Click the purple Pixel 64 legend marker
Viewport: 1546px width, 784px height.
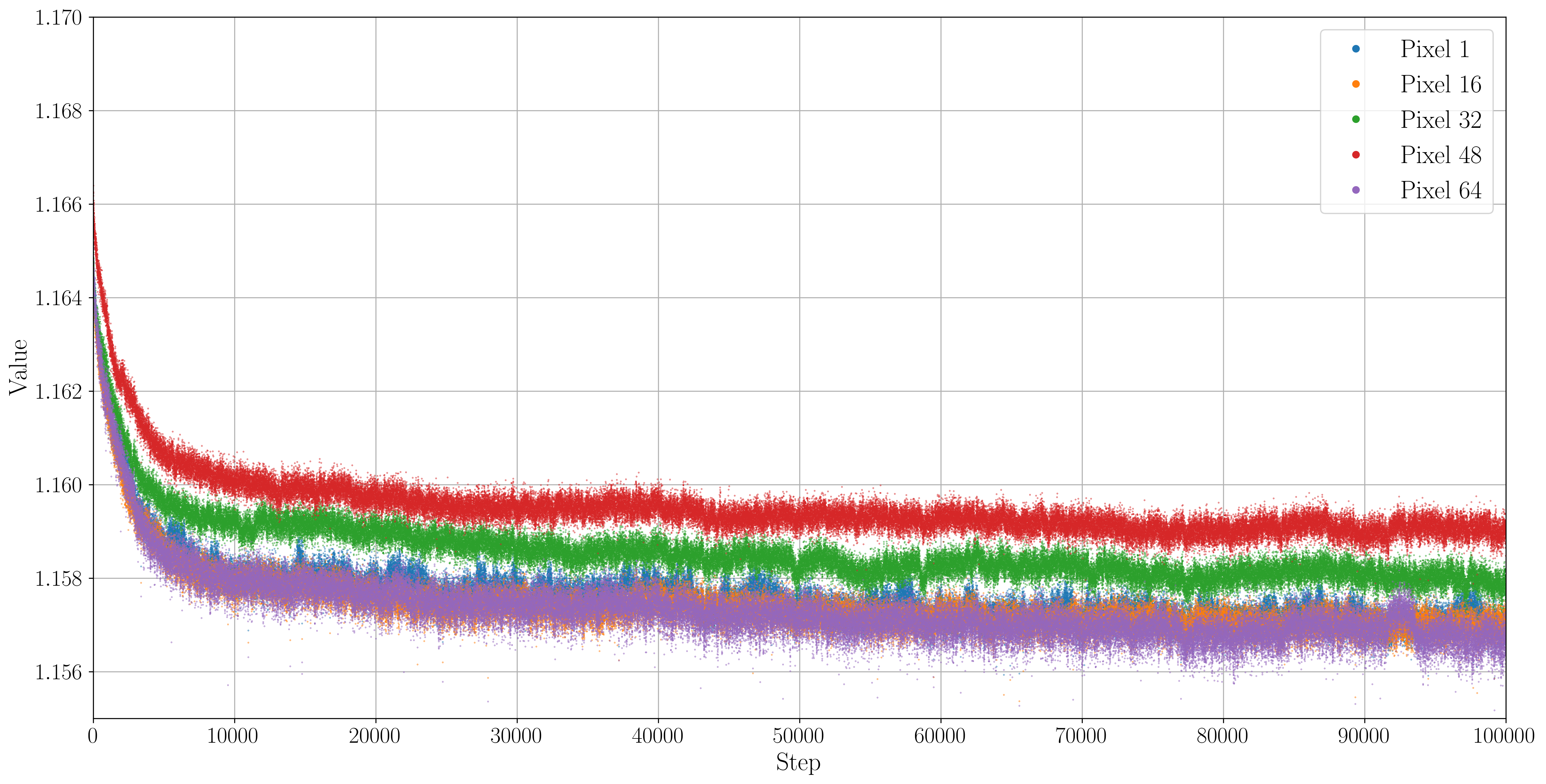tap(1356, 190)
